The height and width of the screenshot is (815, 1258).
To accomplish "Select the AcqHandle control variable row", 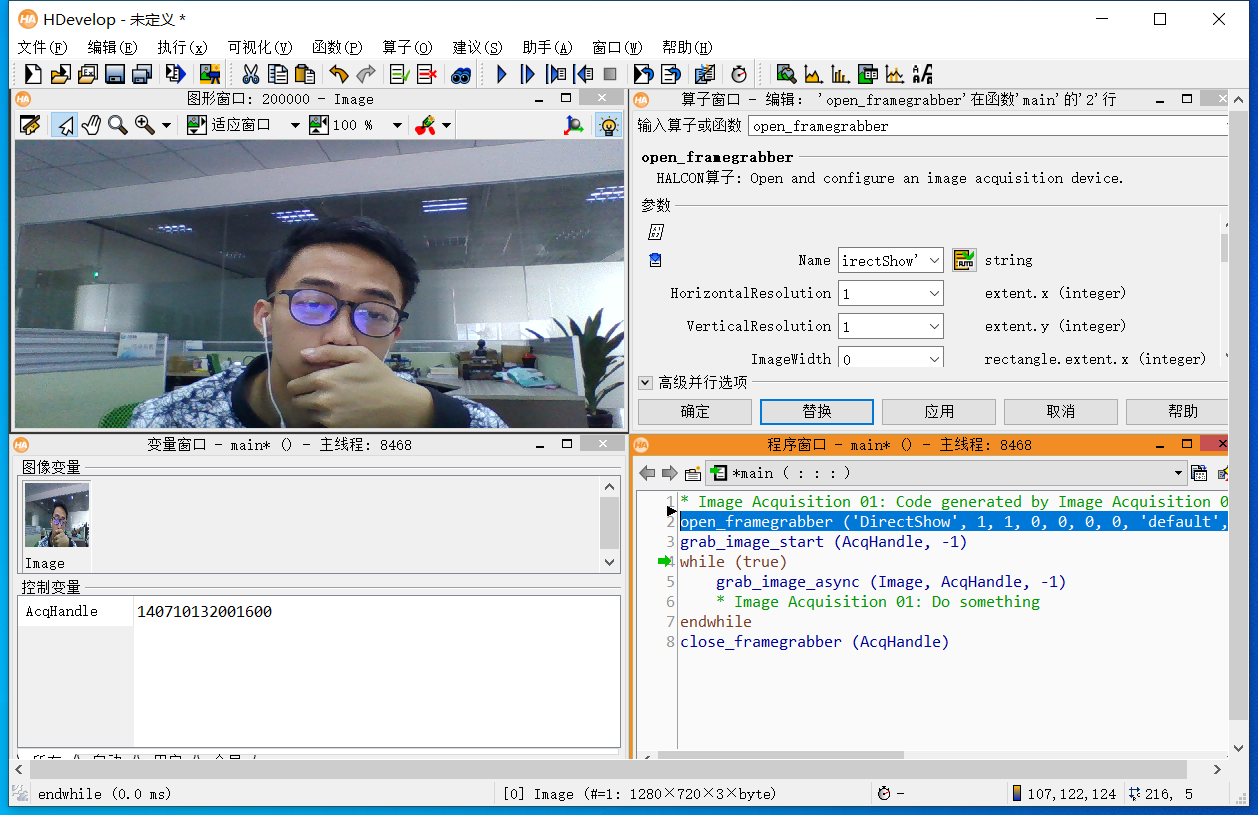I will pos(318,611).
